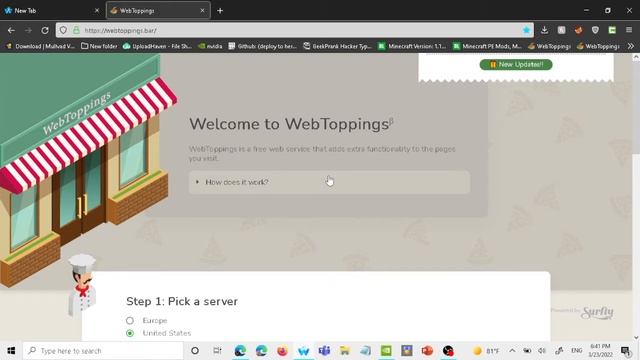640x360 pixels.
Task: Reload the WebToppings page
Action: click(45, 30)
